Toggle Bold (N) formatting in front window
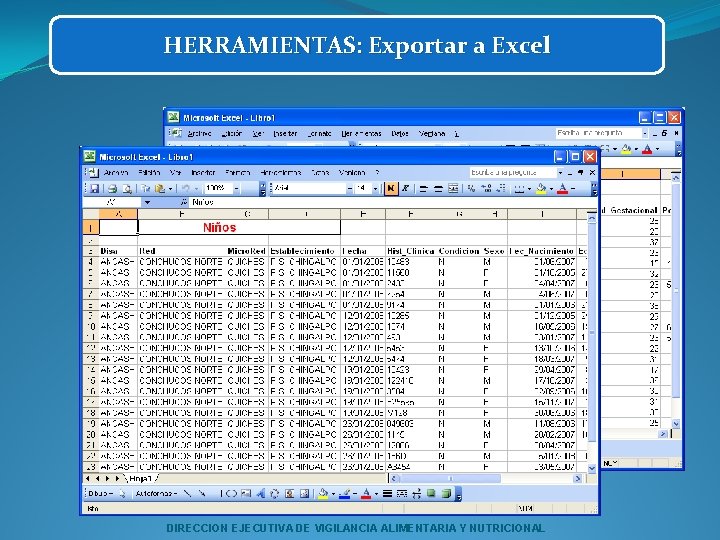Image resolution: width=720 pixels, height=540 pixels. [391, 188]
